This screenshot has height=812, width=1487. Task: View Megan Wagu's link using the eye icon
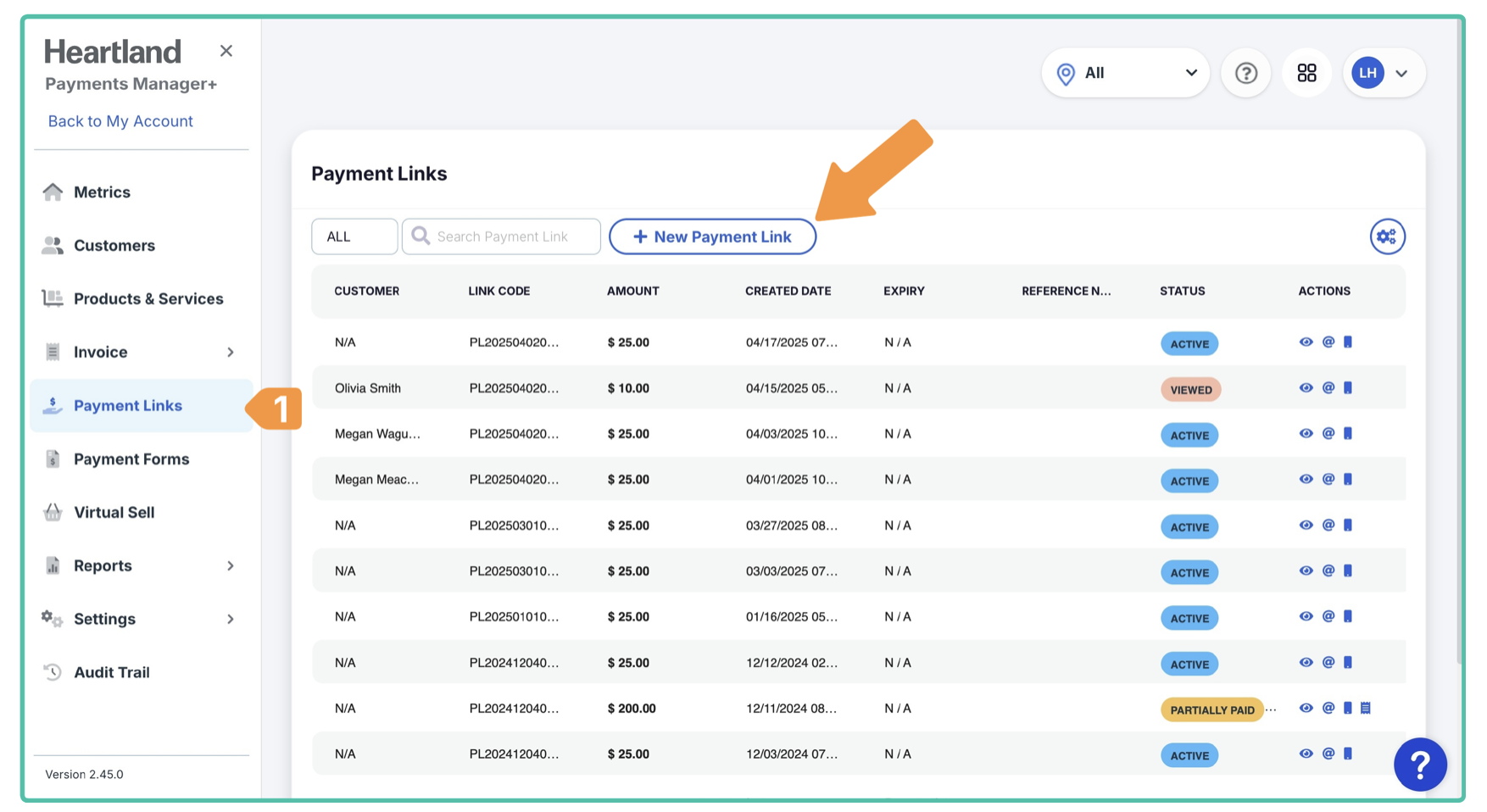click(1306, 434)
